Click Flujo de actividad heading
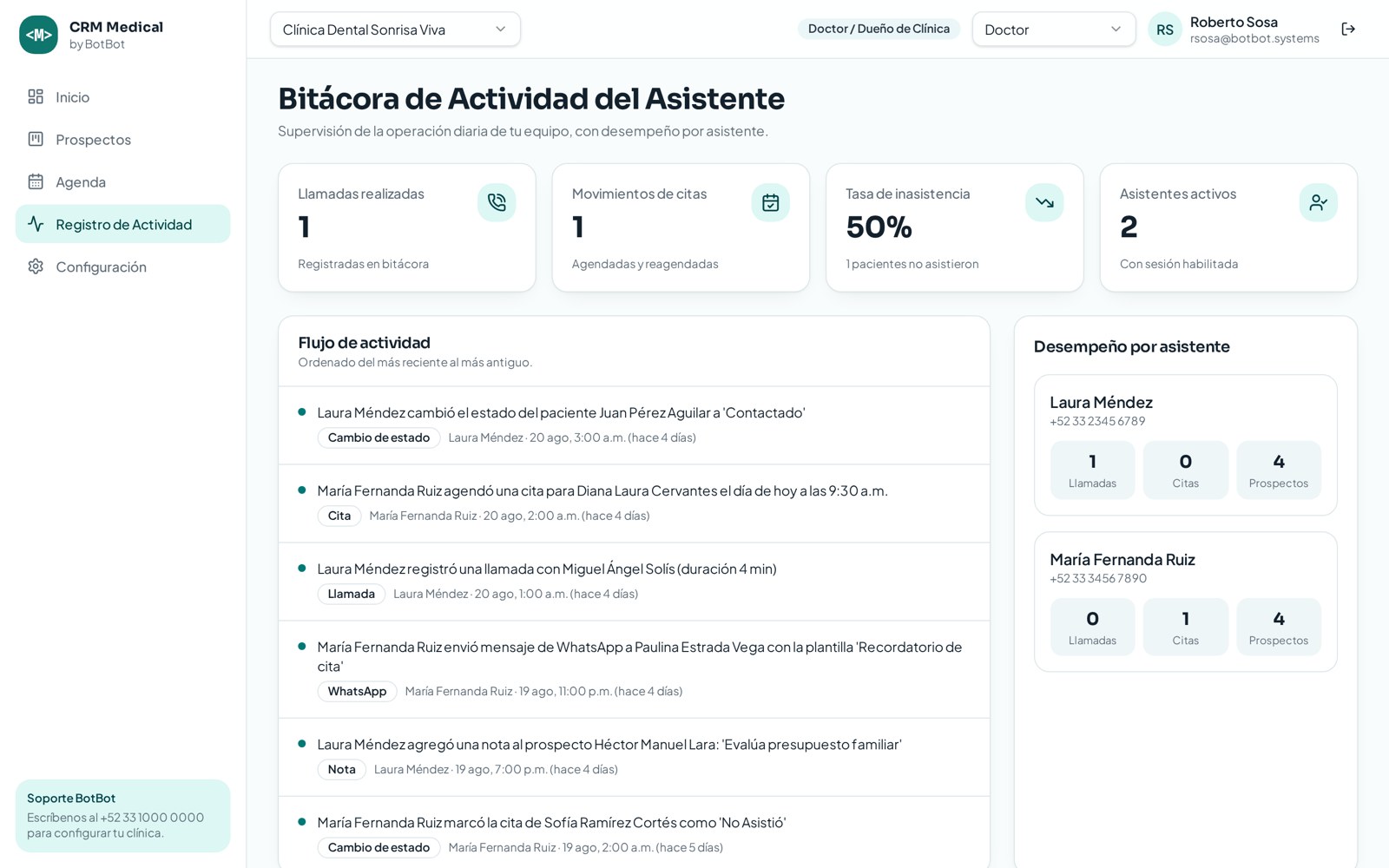This screenshot has width=1389, height=868. pos(364,343)
